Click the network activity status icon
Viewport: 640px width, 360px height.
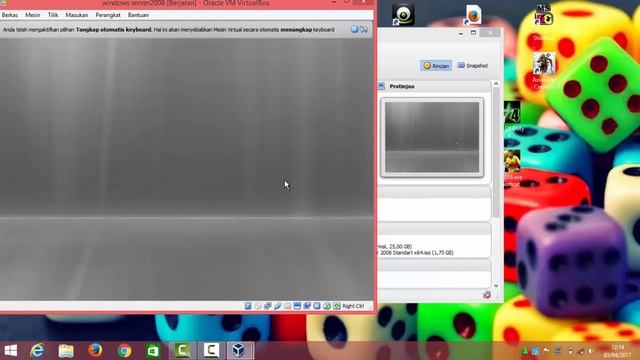pos(267,306)
